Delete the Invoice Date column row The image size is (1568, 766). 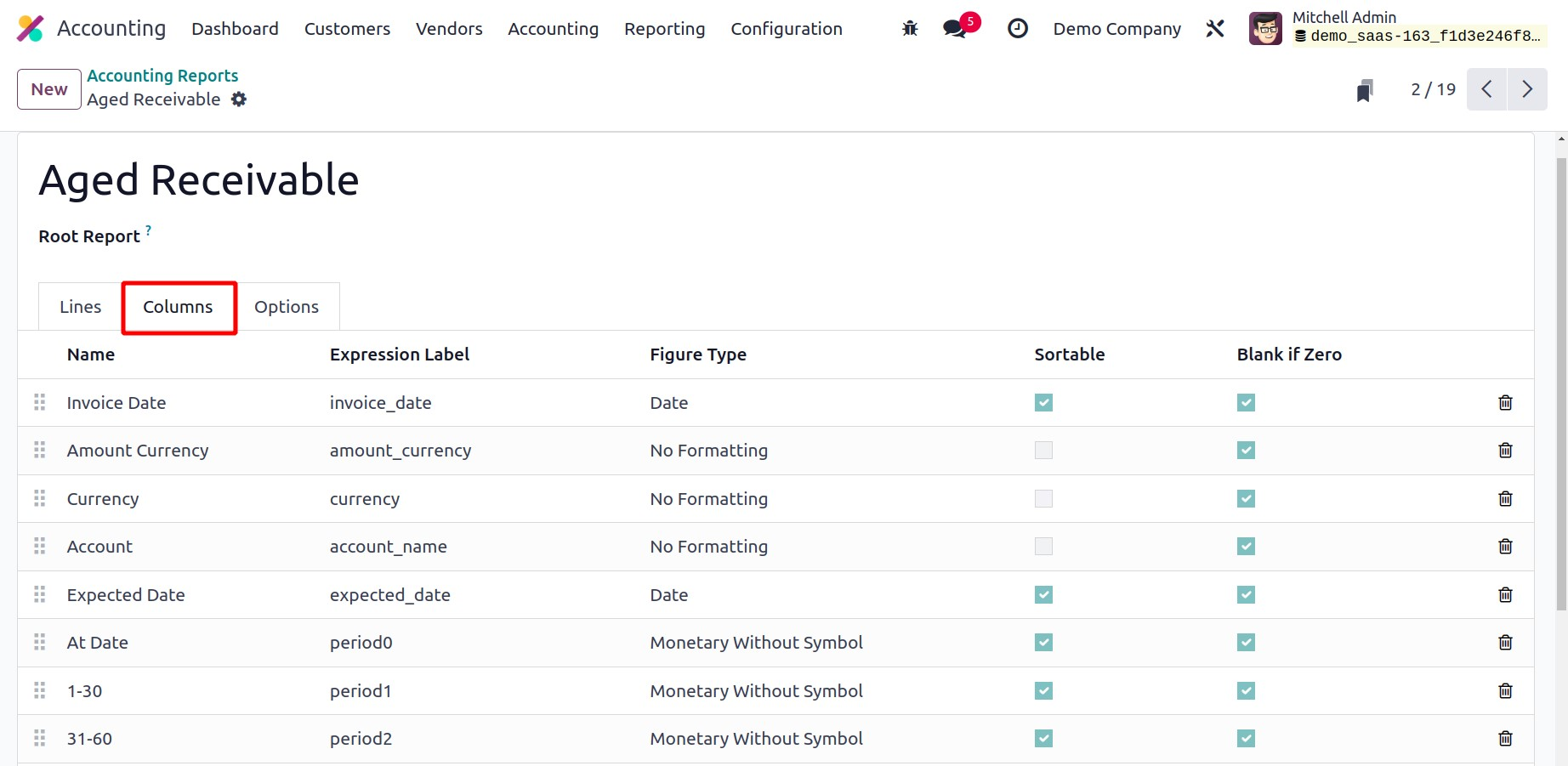pyautogui.click(x=1504, y=403)
